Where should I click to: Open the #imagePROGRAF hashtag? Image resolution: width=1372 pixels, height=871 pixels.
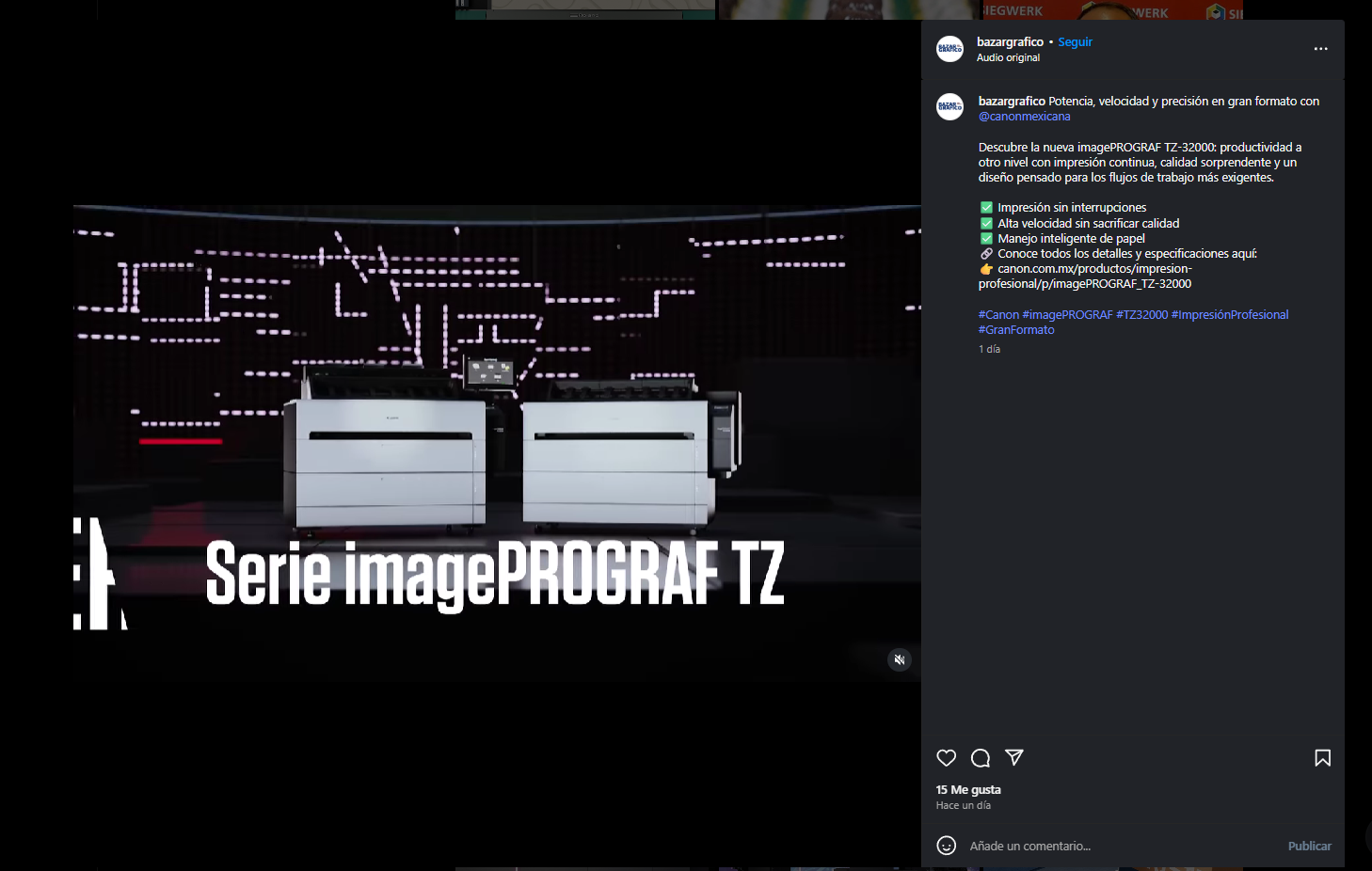tap(1067, 315)
